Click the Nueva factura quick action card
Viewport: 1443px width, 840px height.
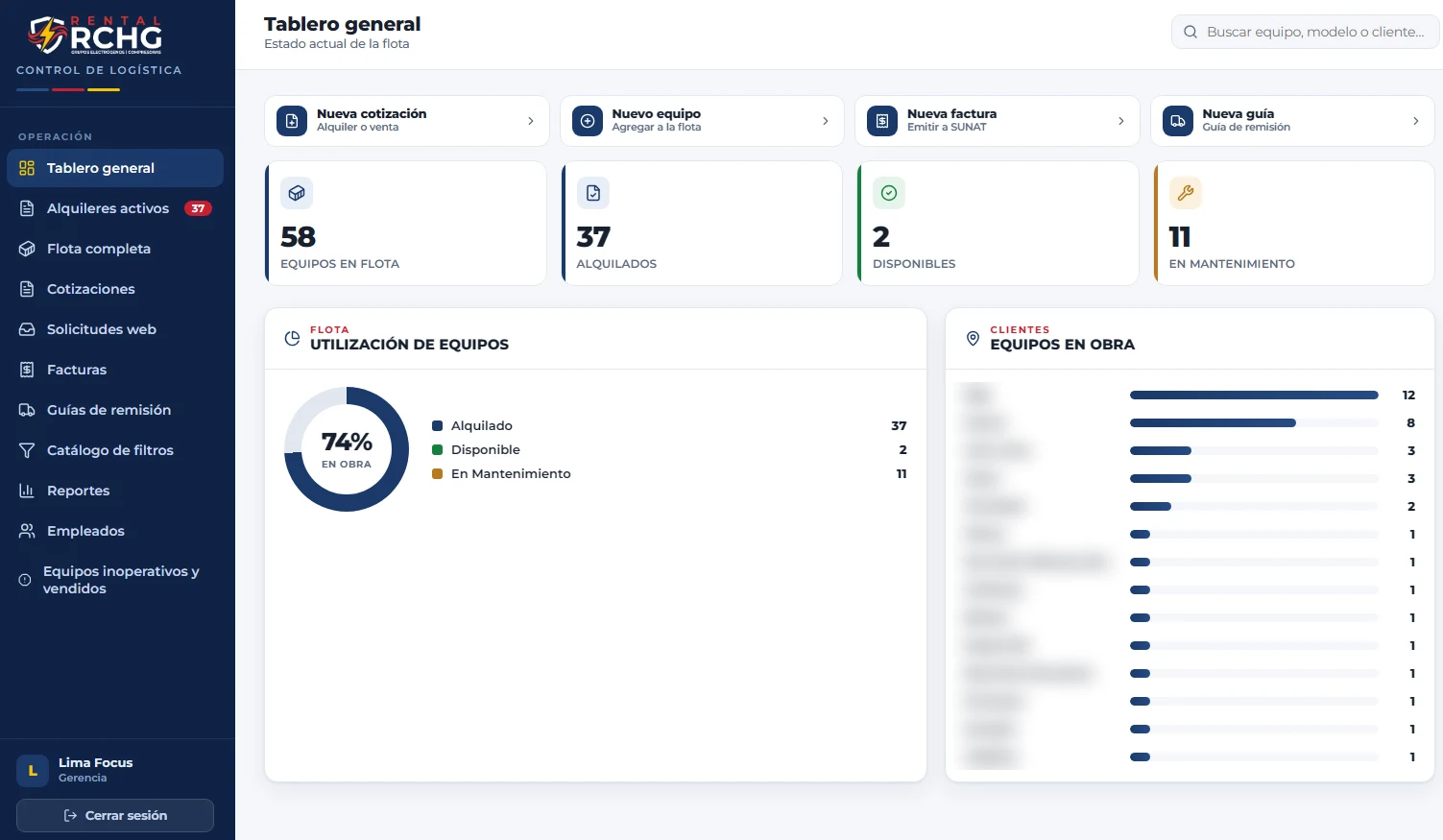pos(998,121)
